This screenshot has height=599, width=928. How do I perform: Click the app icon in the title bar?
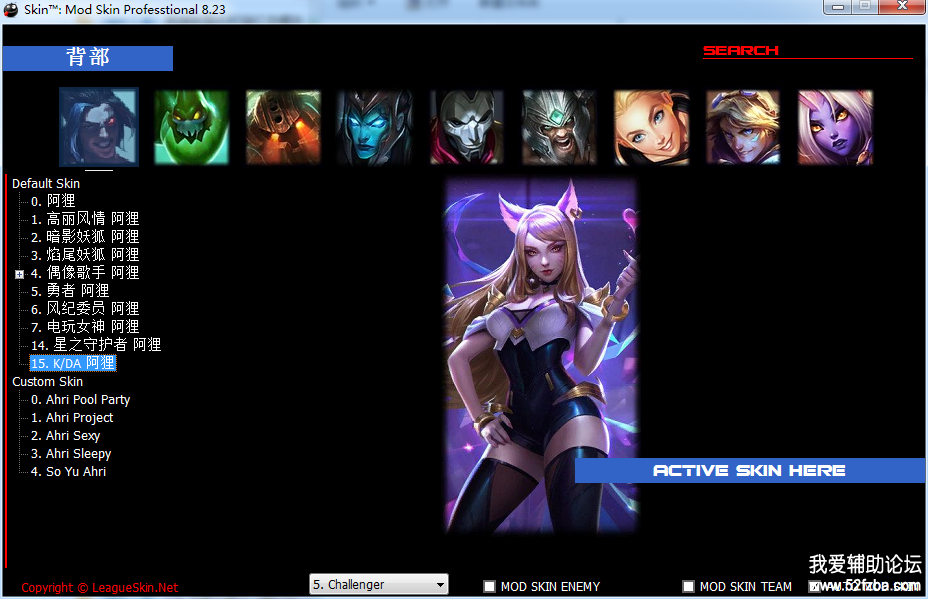click(11, 9)
